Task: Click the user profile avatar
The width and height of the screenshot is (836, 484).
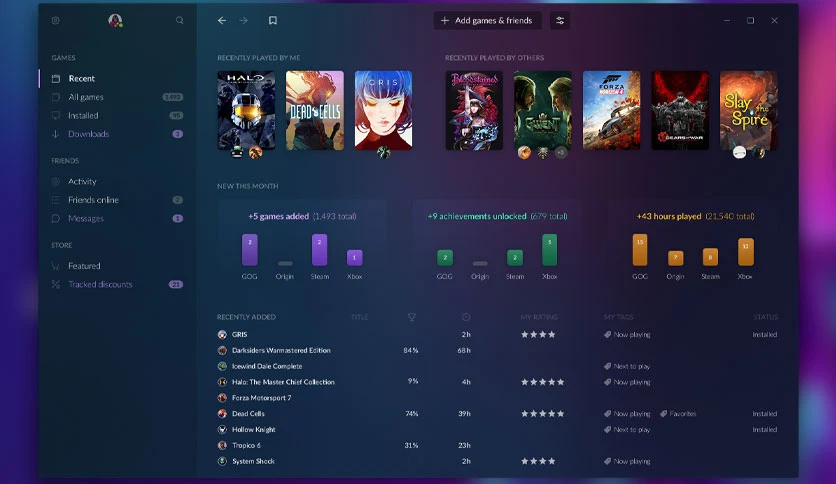Action: pyautogui.click(x=115, y=20)
